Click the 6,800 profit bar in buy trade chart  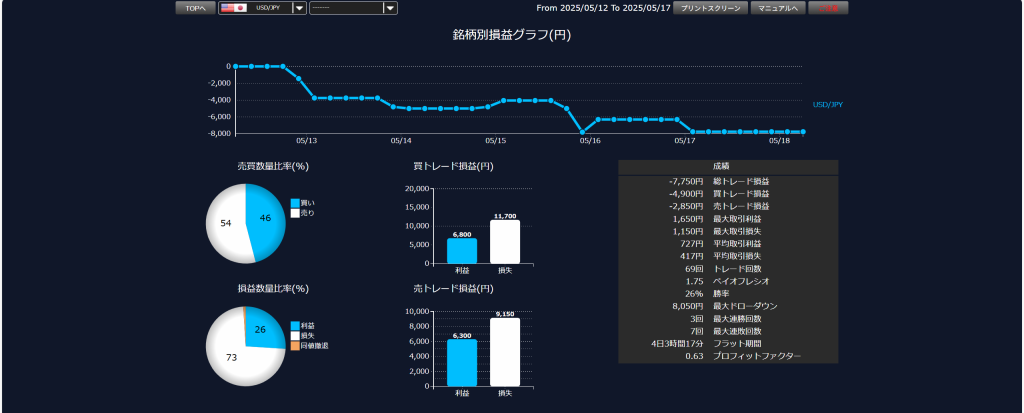point(461,251)
